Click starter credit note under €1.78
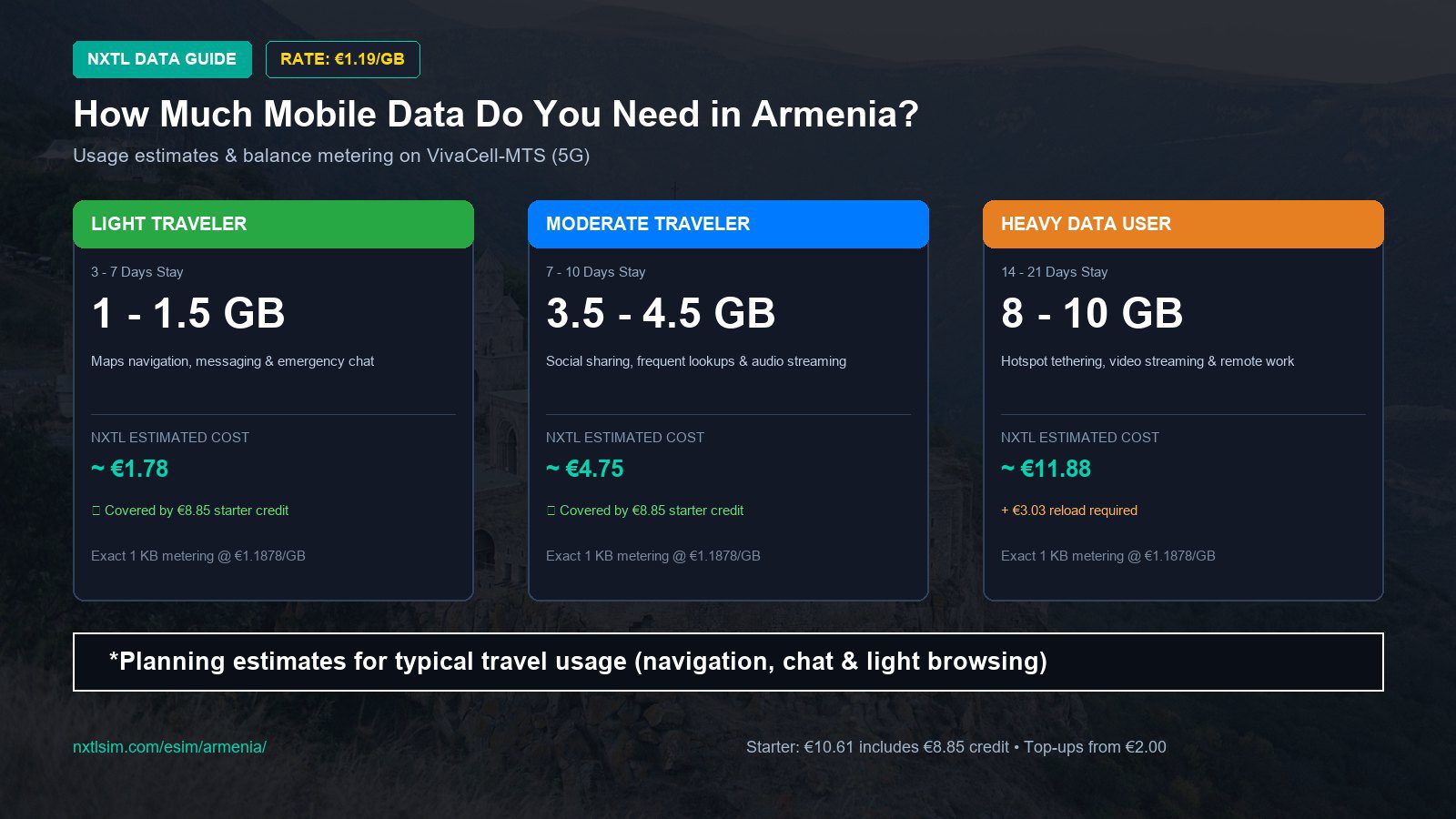 click(x=190, y=511)
